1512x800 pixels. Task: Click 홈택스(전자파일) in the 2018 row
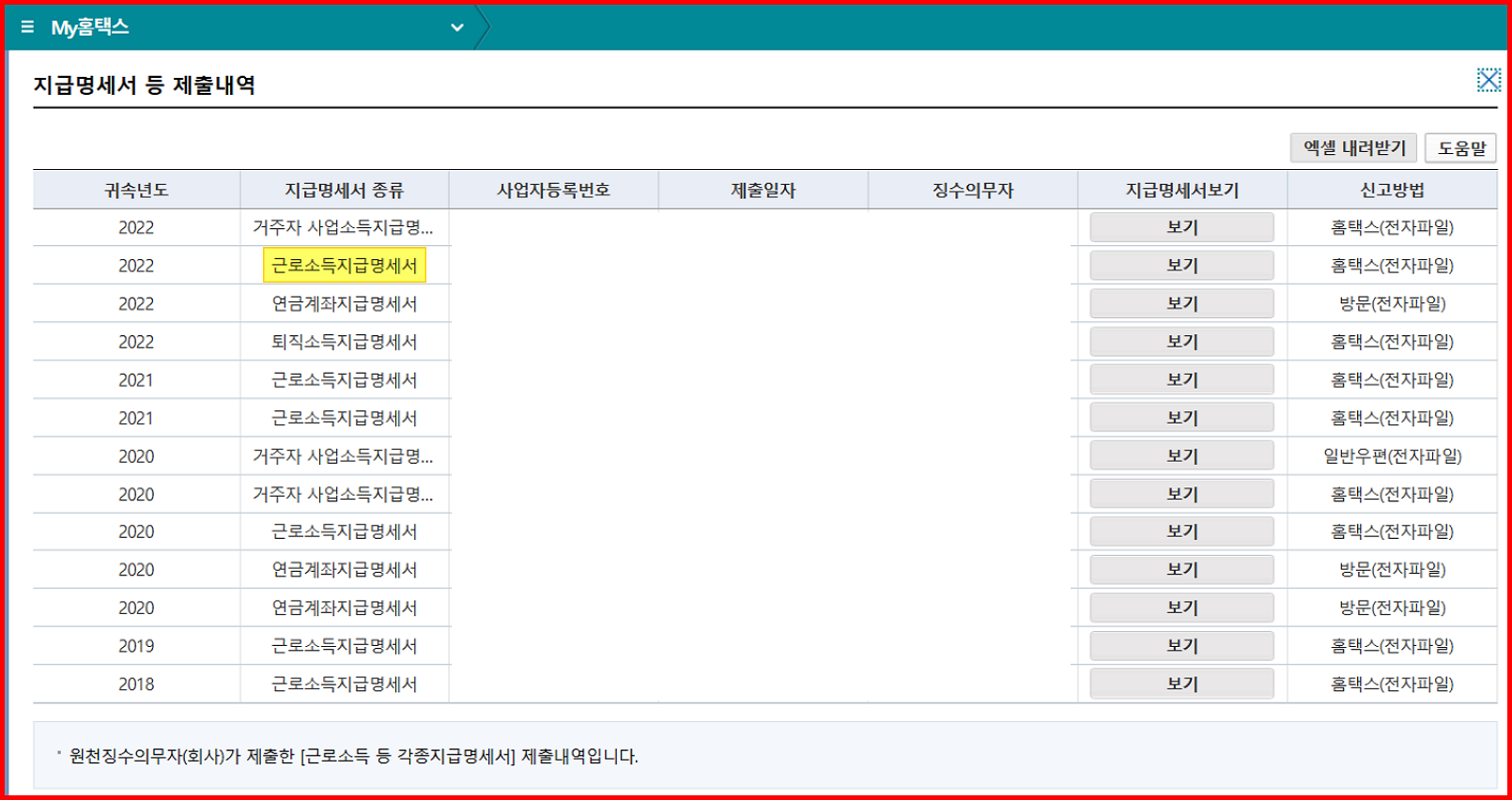(x=1393, y=684)
